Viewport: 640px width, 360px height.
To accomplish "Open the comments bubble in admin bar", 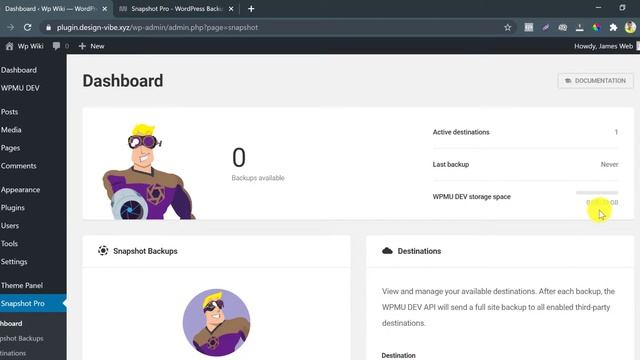I will pyautogui.click(x=56, y=46).
